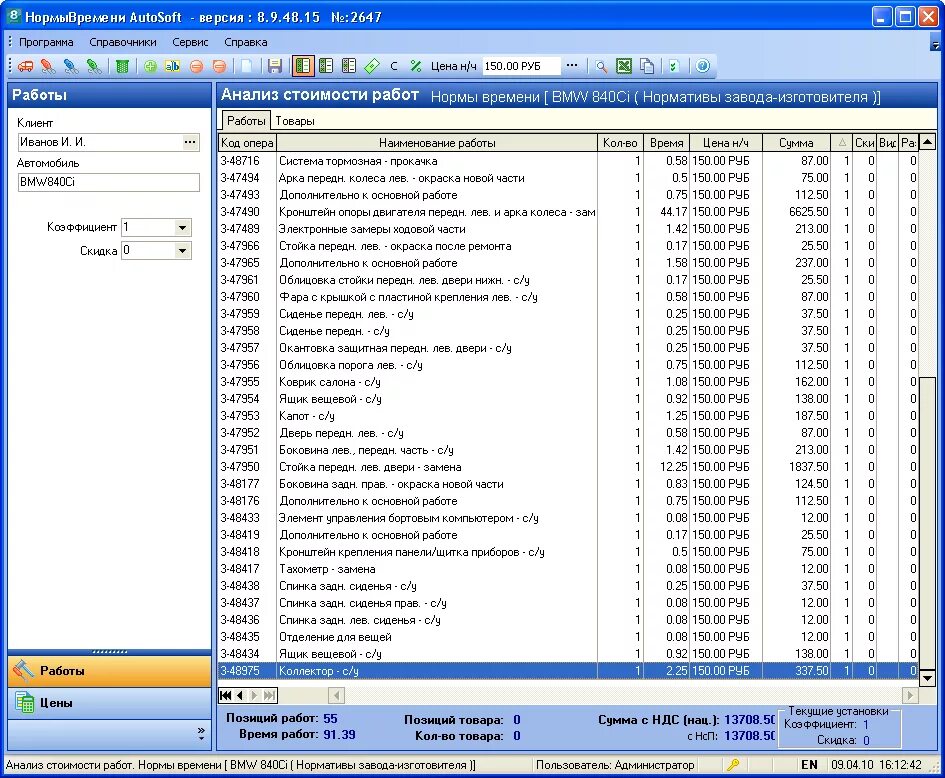Go to previous record navigator button
Screen dimensions: 945x778
(x=240, y=695)
